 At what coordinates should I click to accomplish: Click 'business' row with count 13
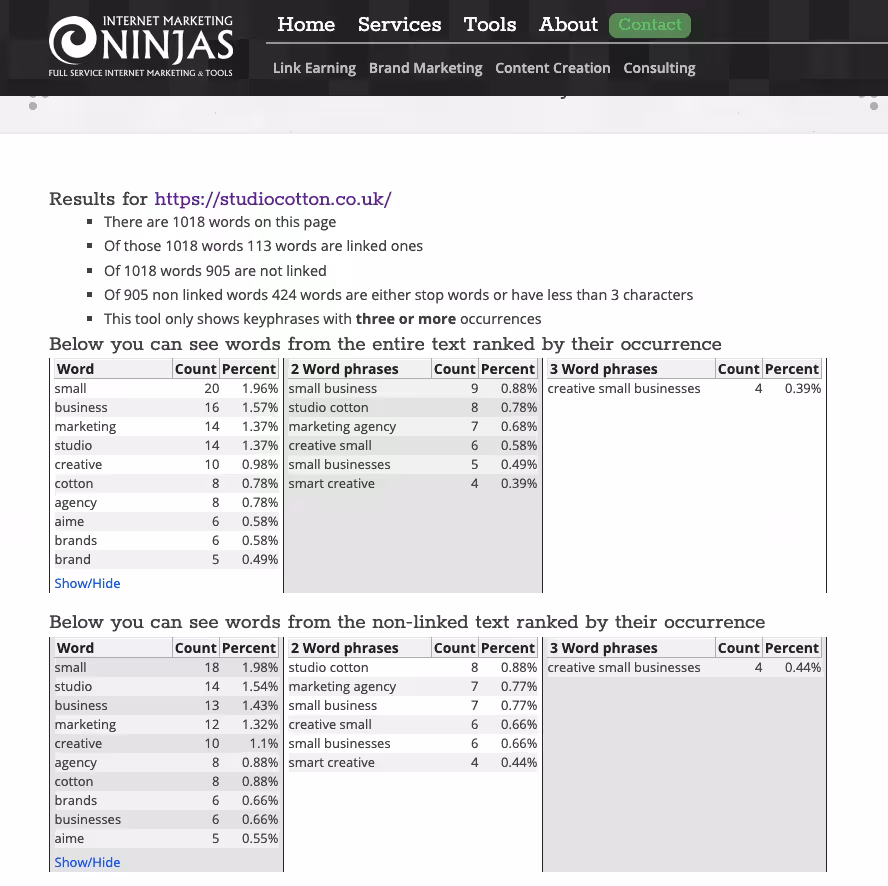pyautogui.click(x=166, y=705)
